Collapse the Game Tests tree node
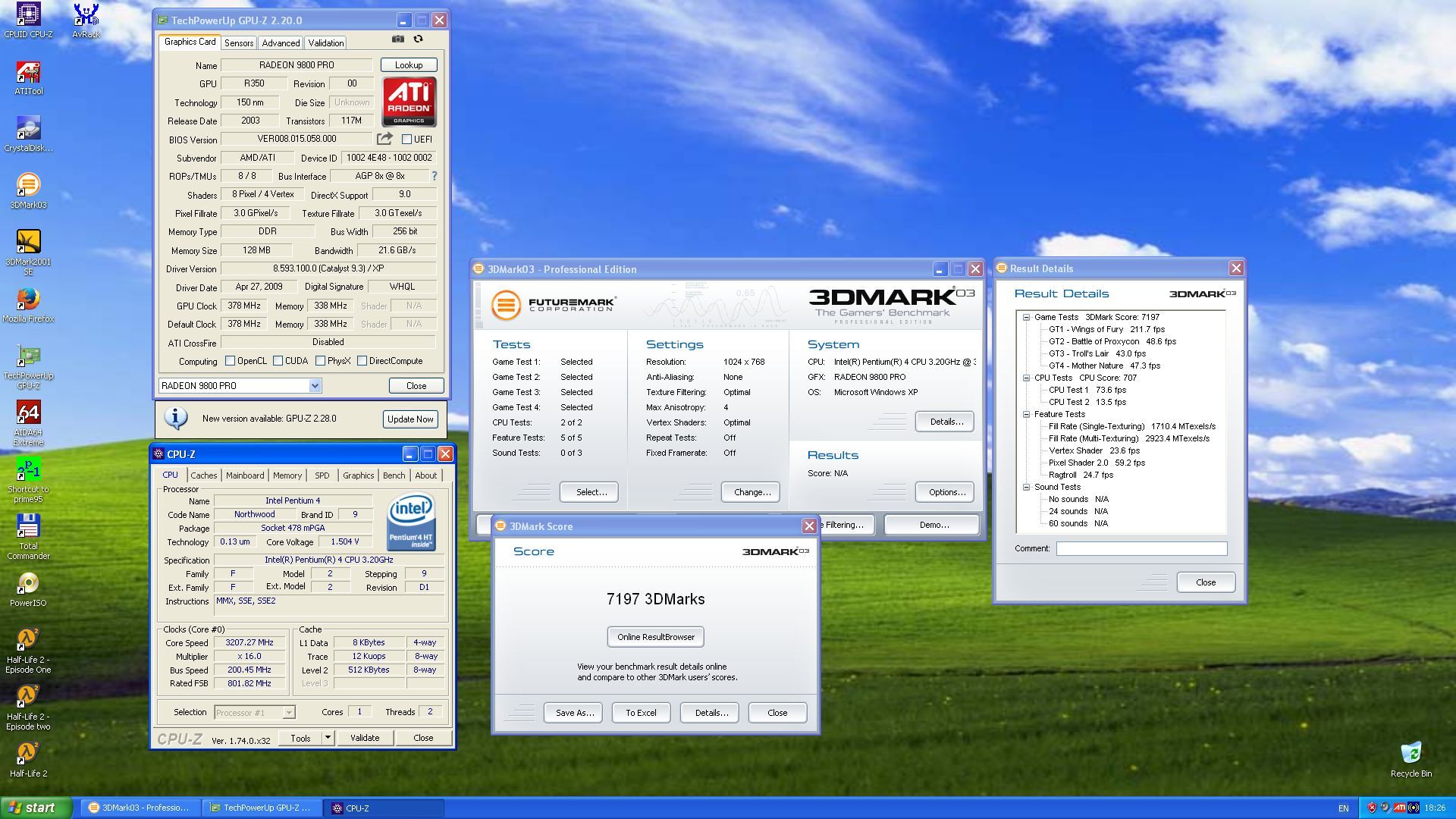The width and height of the screenshot is (1456, 819). pyautogui.click(x=1026, y=318)
